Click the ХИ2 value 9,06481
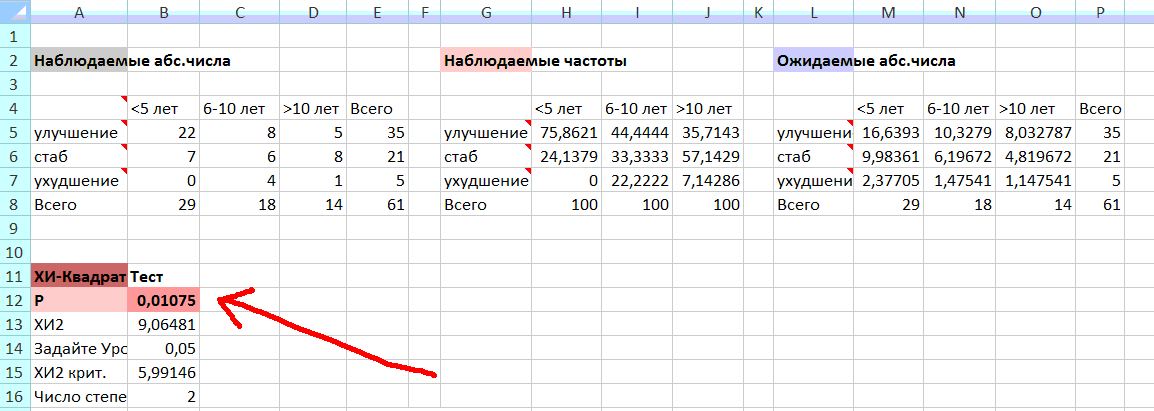The width and height of the screenshot is (1154, 411). (164, 324)
